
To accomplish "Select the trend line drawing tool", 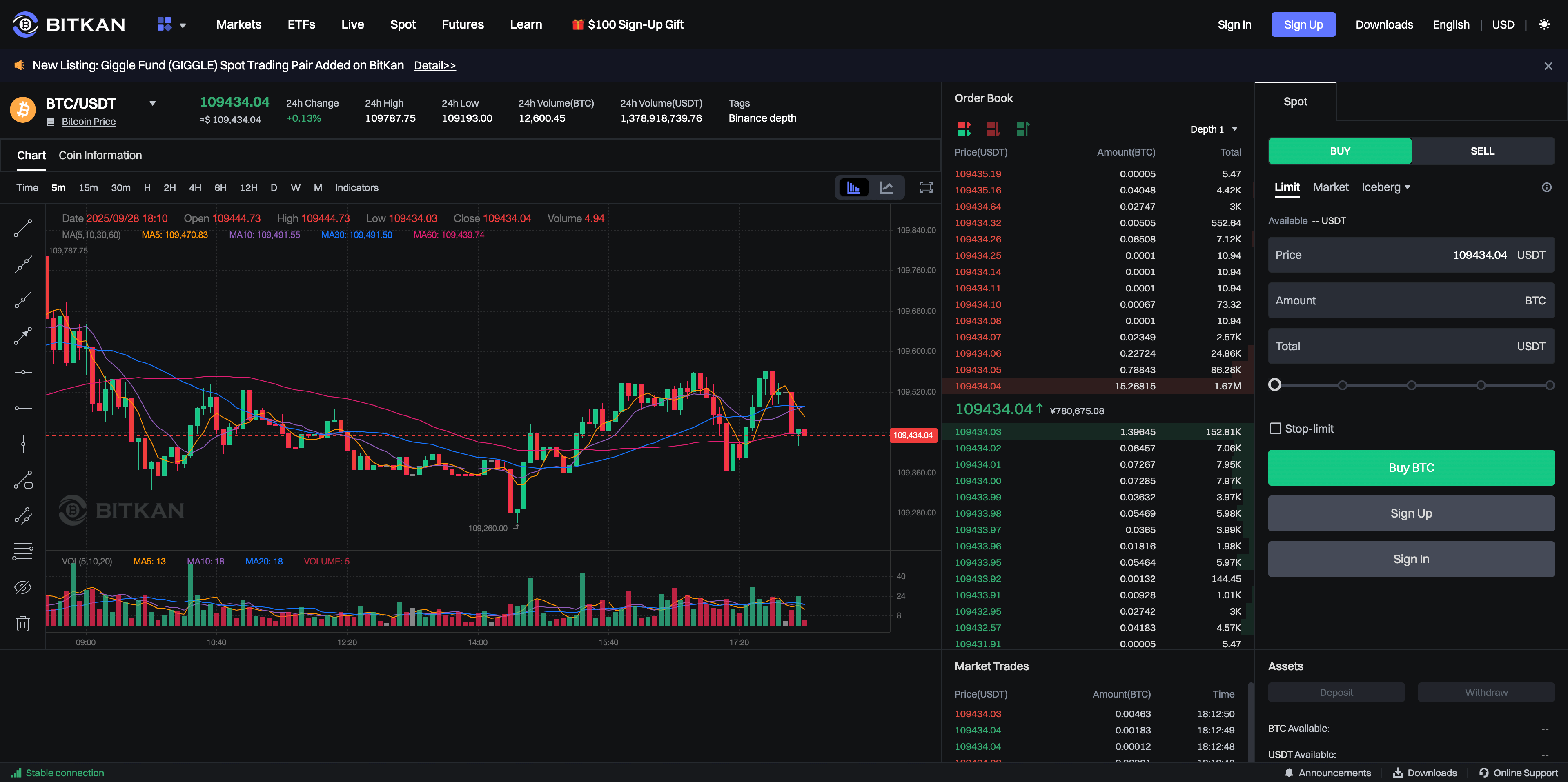I will click(22, 228).
